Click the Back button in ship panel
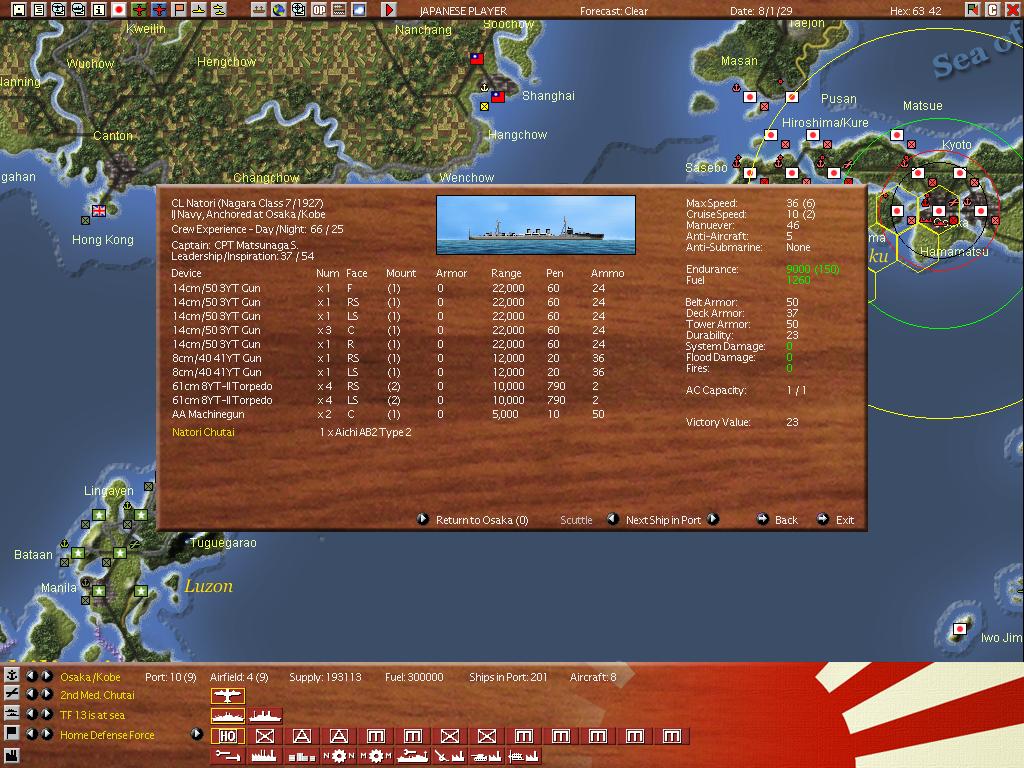 (x=786, y=520)
